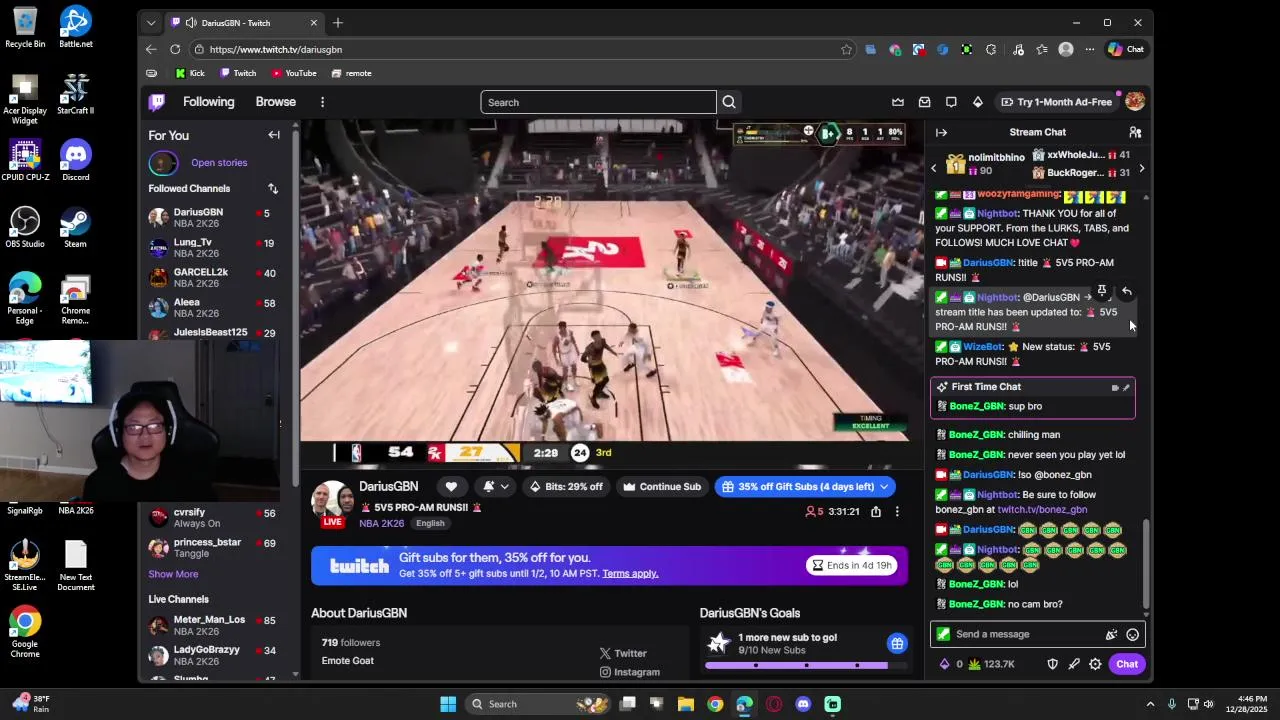Click the Continue Sub button
Image resolution: width=1280 pixels, height=720 pixels.
(x=662, y=487)
